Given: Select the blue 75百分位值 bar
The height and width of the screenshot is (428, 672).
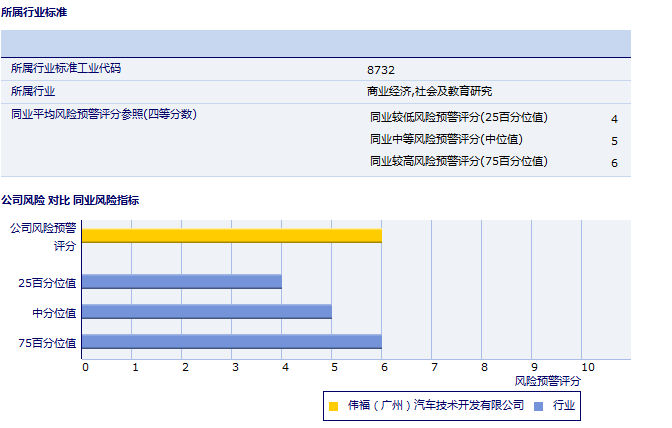Looking at the screenshot, I should click(231, 342).
